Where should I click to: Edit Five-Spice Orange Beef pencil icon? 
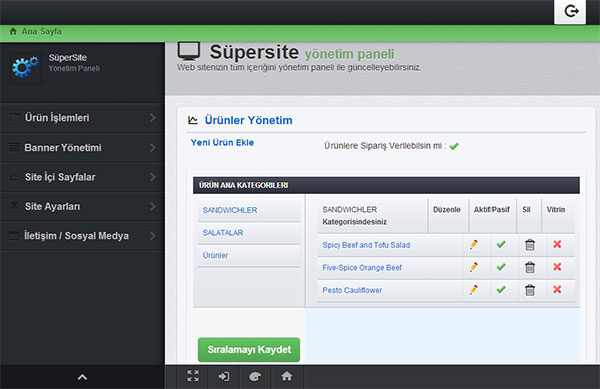pyautogui.click(x=474, y=267)
